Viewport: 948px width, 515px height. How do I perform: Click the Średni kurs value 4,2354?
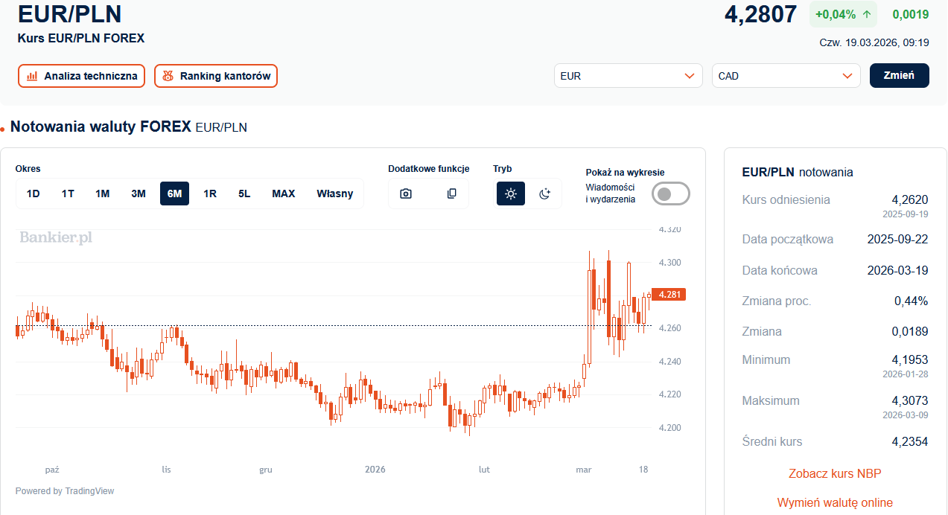910,441
